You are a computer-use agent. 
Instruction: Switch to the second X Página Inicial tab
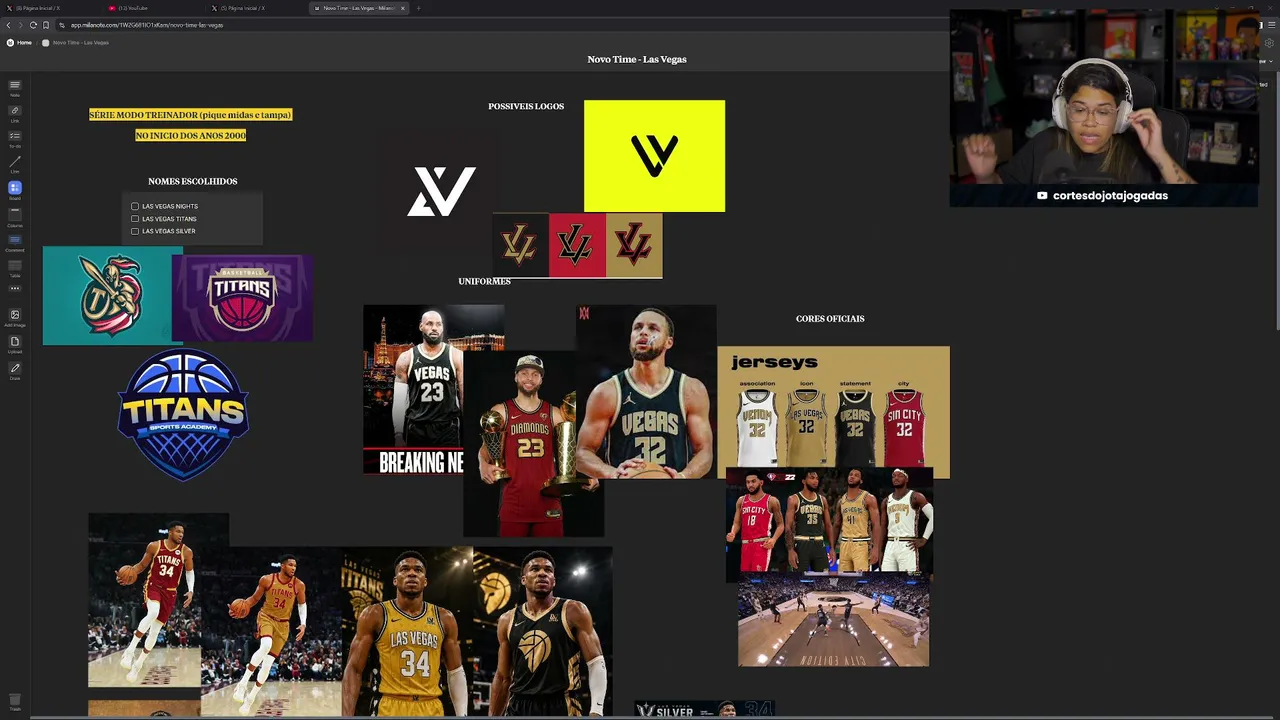click(x=257, y=8)
